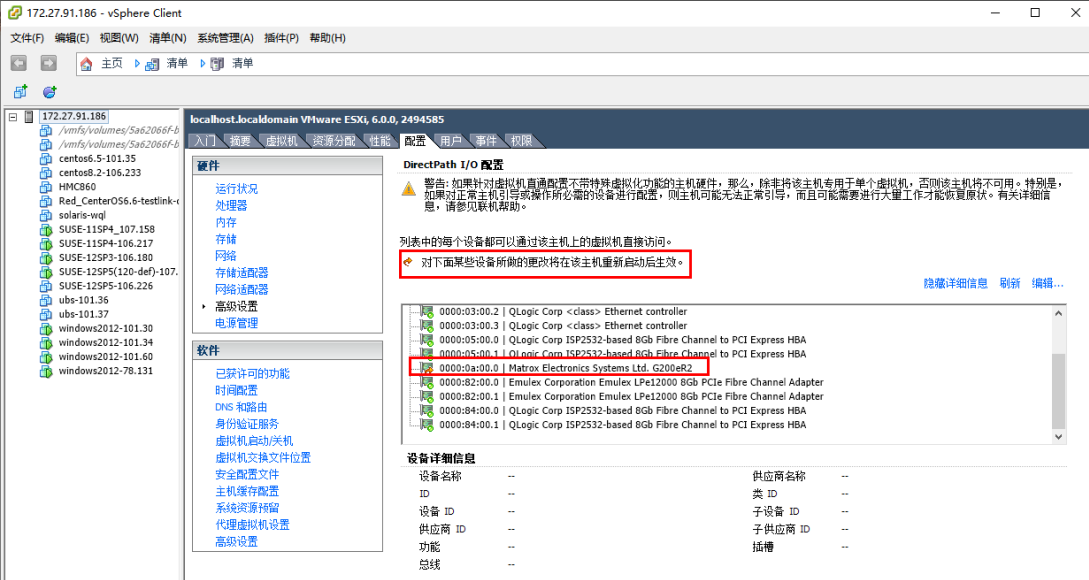Switch to the 资源分配 tab

click(333, 141)
